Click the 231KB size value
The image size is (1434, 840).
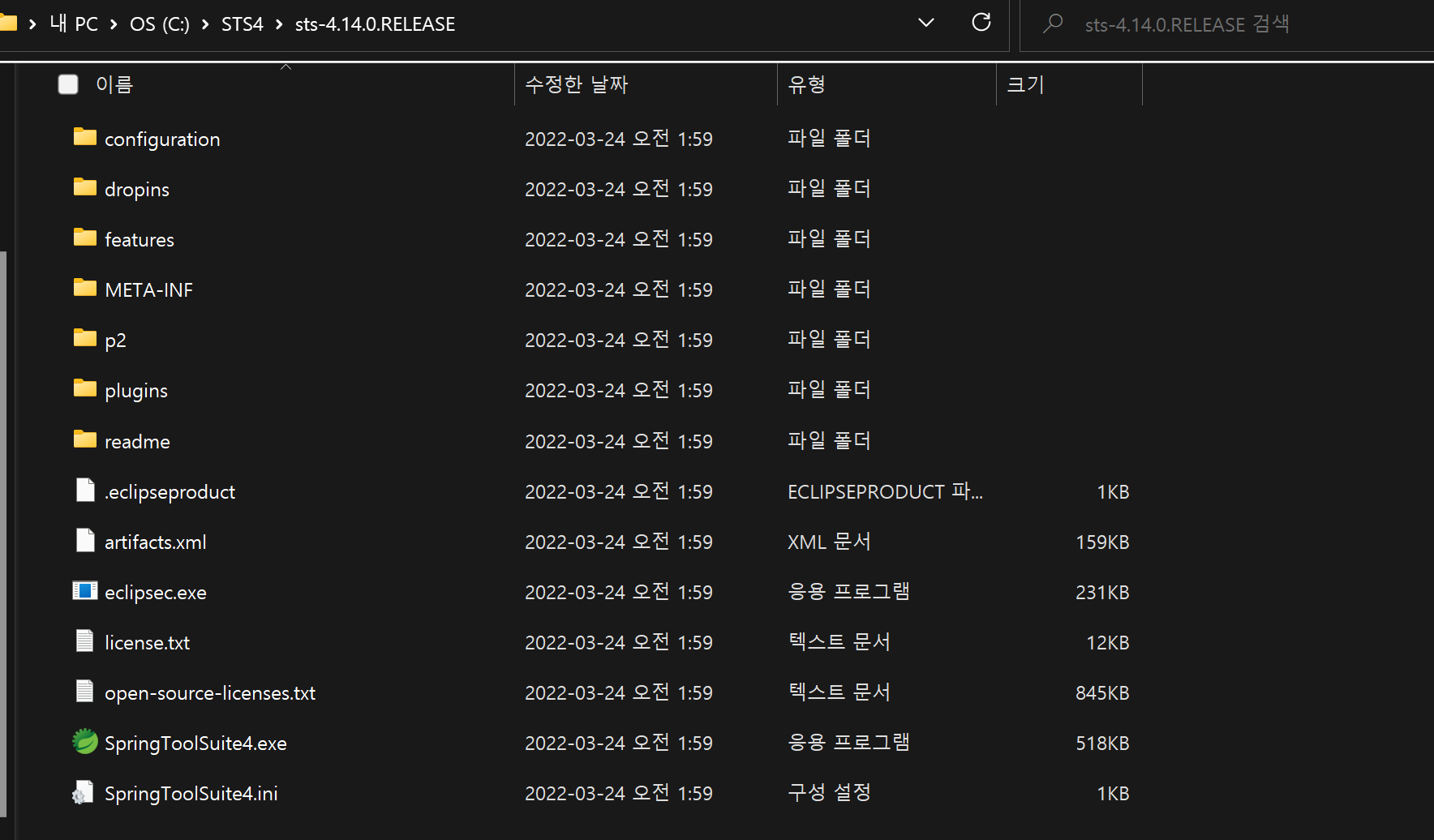click(x=1102, y=593)
